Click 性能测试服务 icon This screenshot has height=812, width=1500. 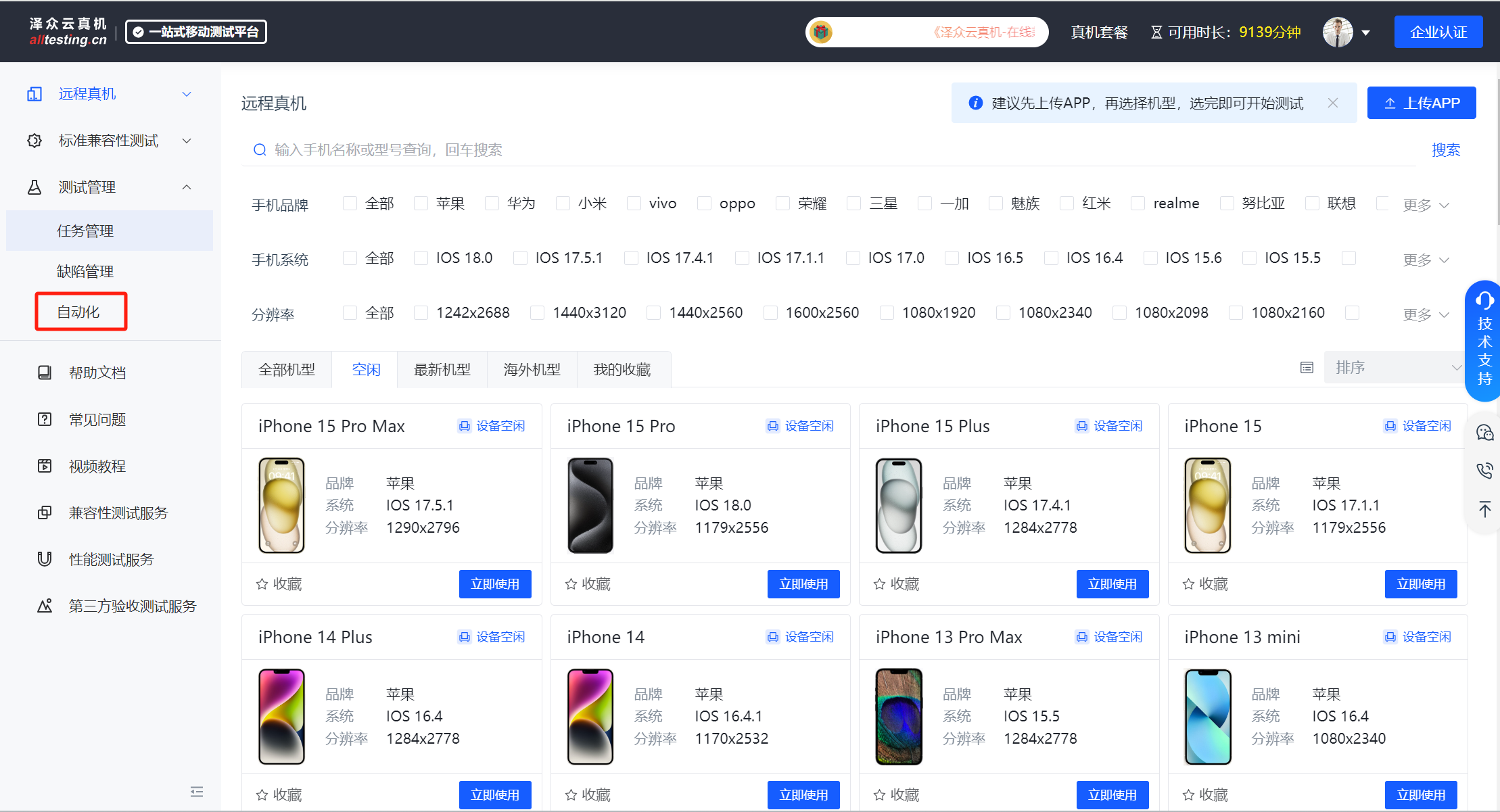click(45, 559)
